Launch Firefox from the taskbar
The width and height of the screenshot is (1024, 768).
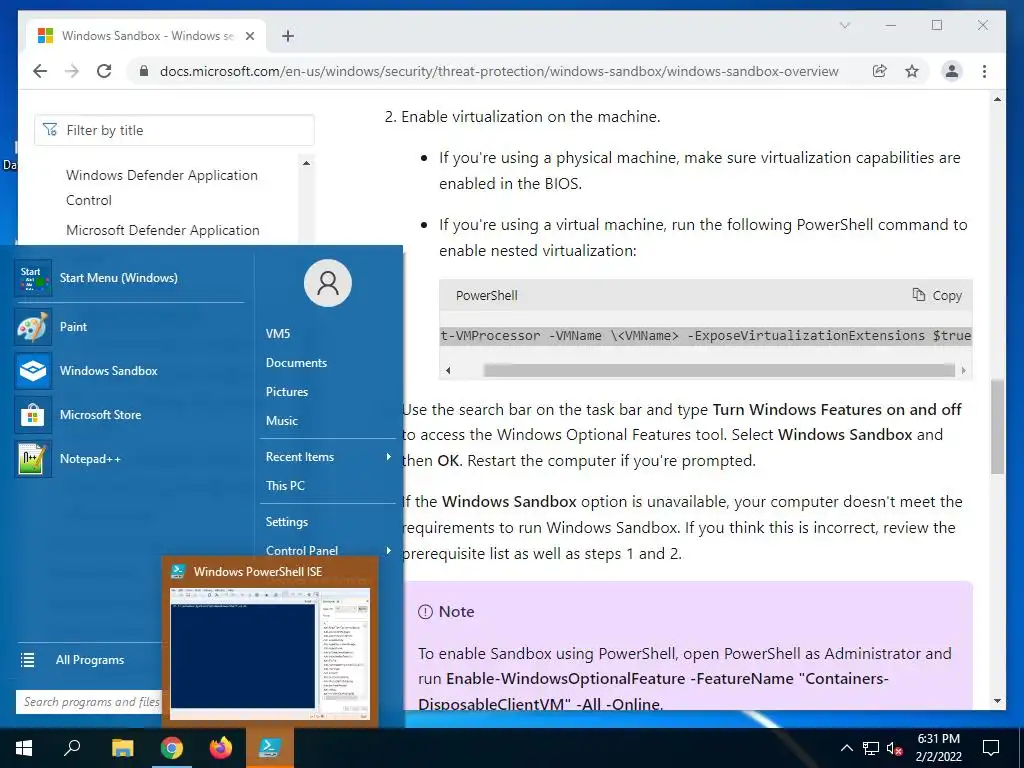coord(221,748)
